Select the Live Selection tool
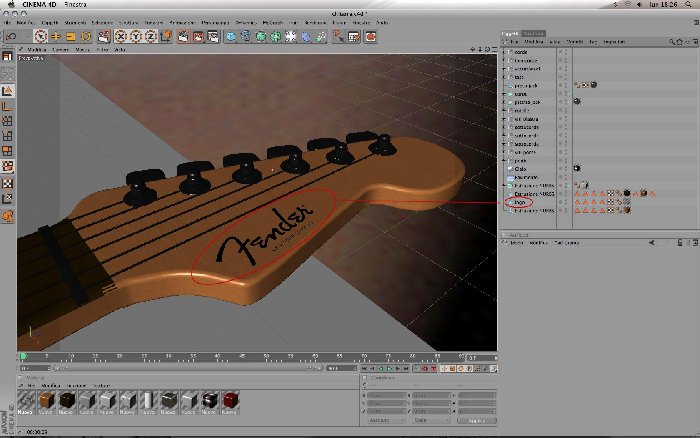 (x=41, y=36)
